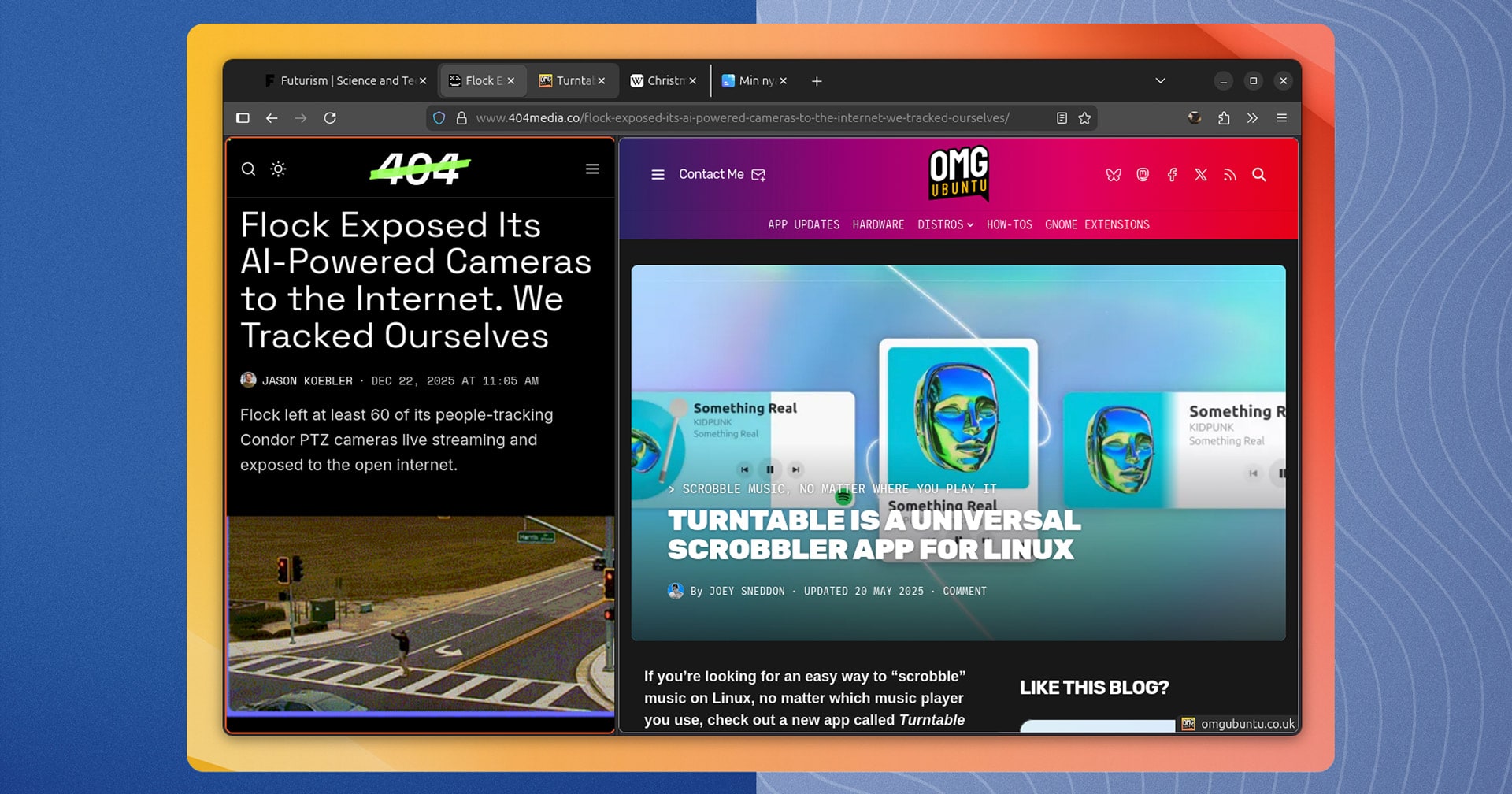Enable reader view in the address bar
The image size is (1512, 794).
(x=1060, y=117)
